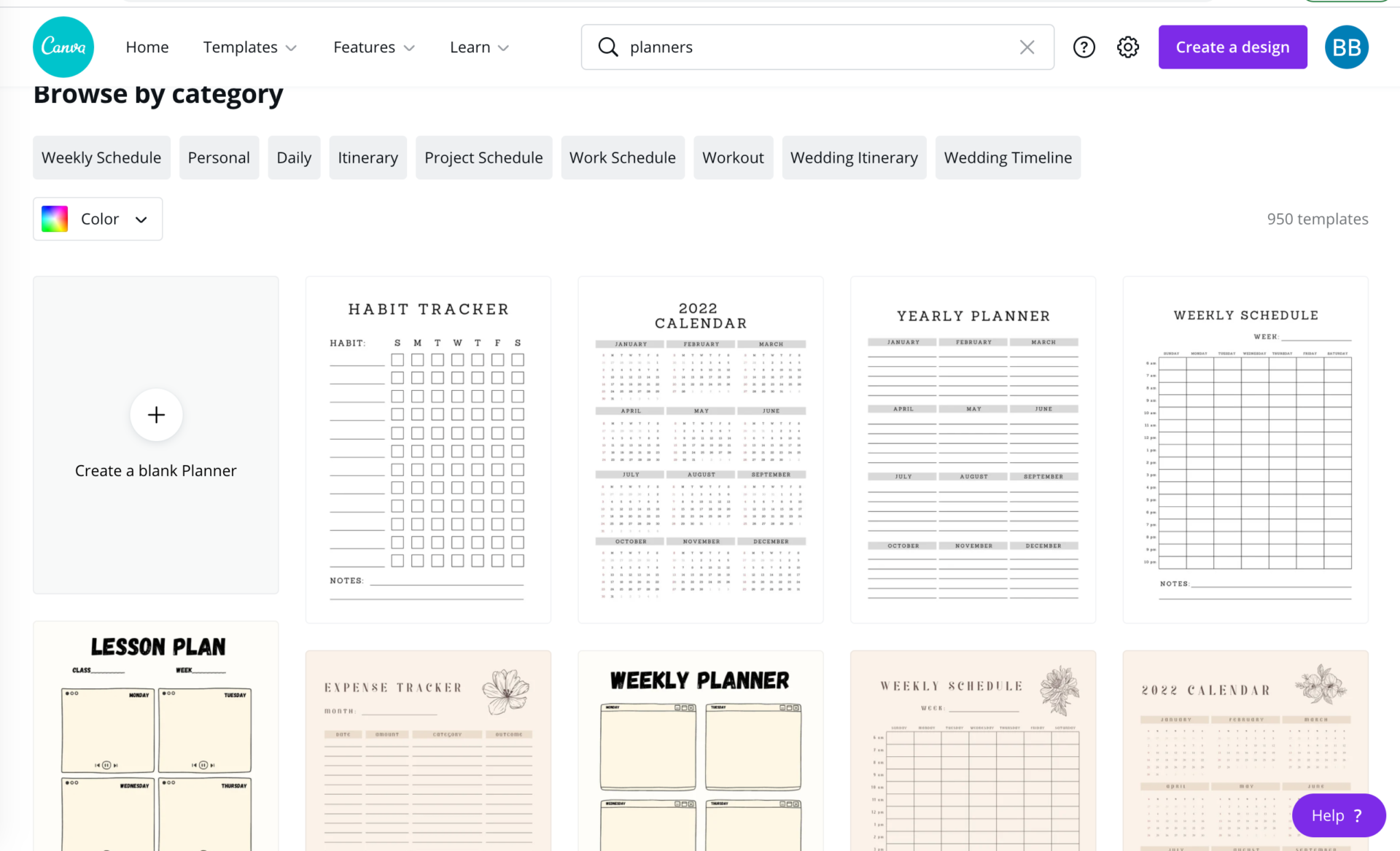
Task: Open the white Weekly Schedule template
Action: [x=1245, y=450]
